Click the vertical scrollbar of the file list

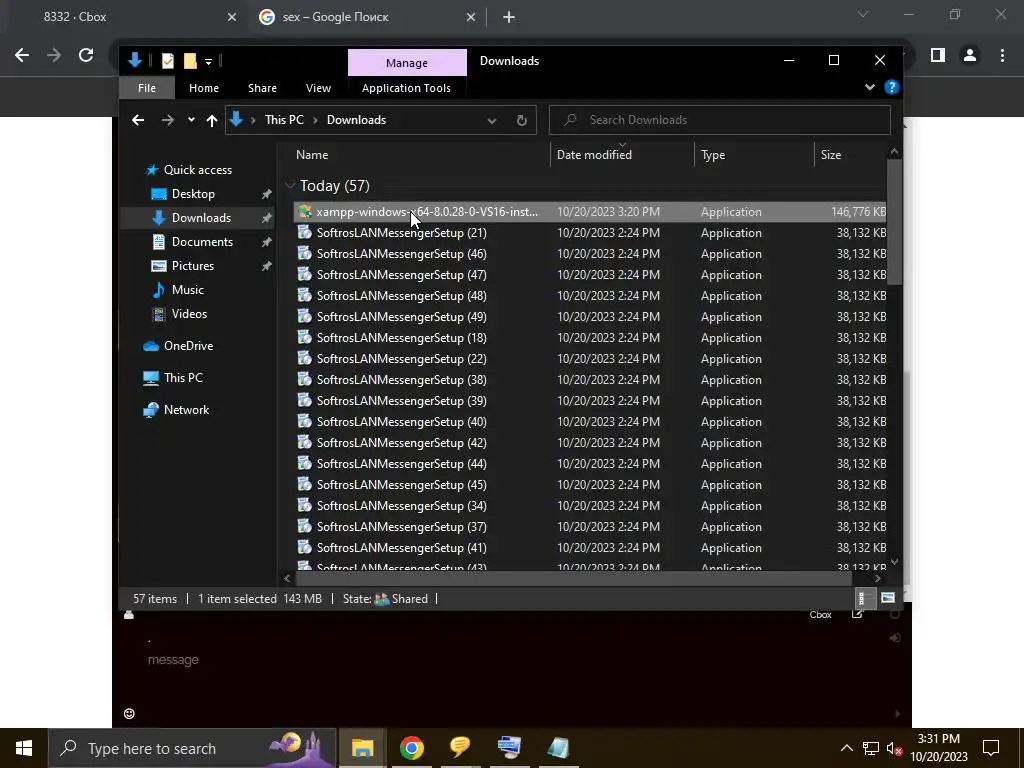895,221
